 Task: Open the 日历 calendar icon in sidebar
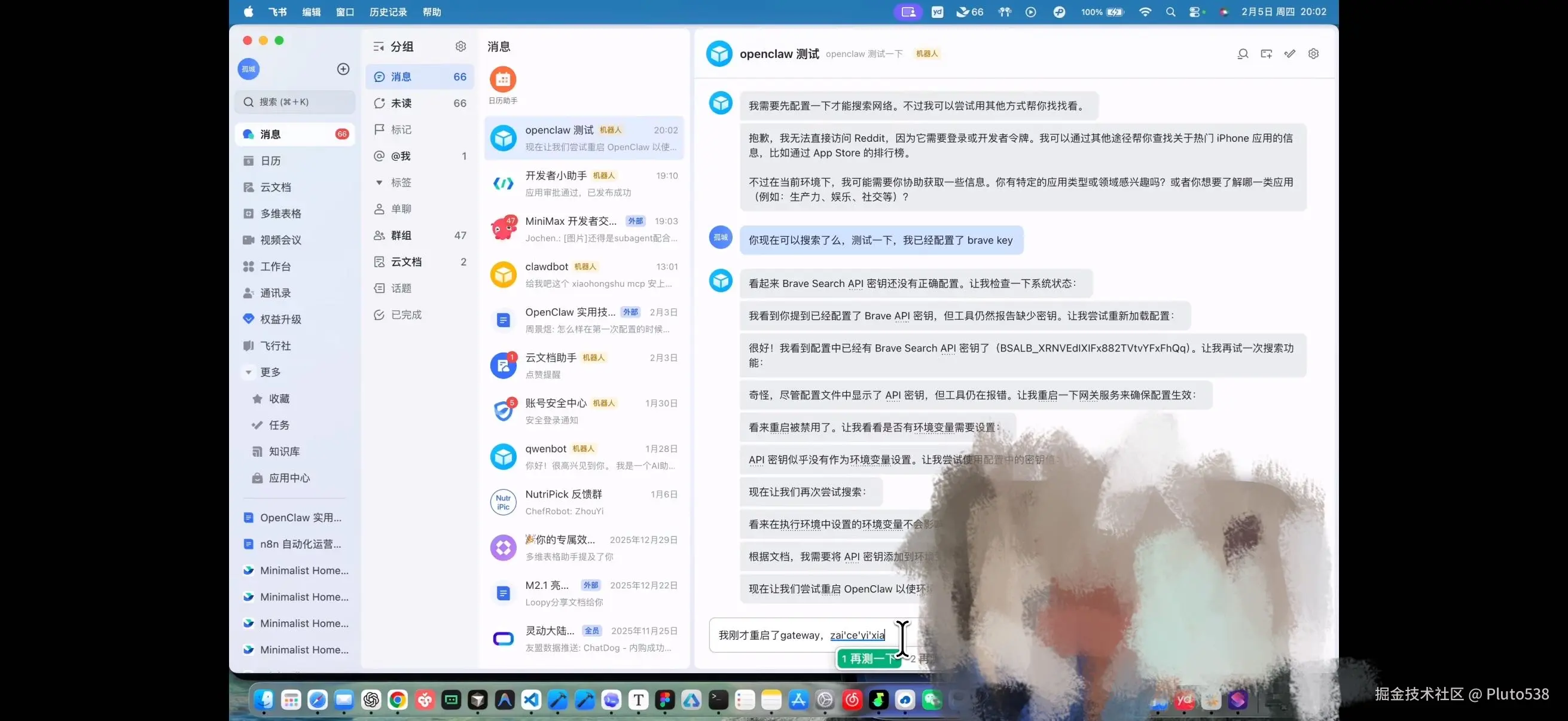click(271, 161)
